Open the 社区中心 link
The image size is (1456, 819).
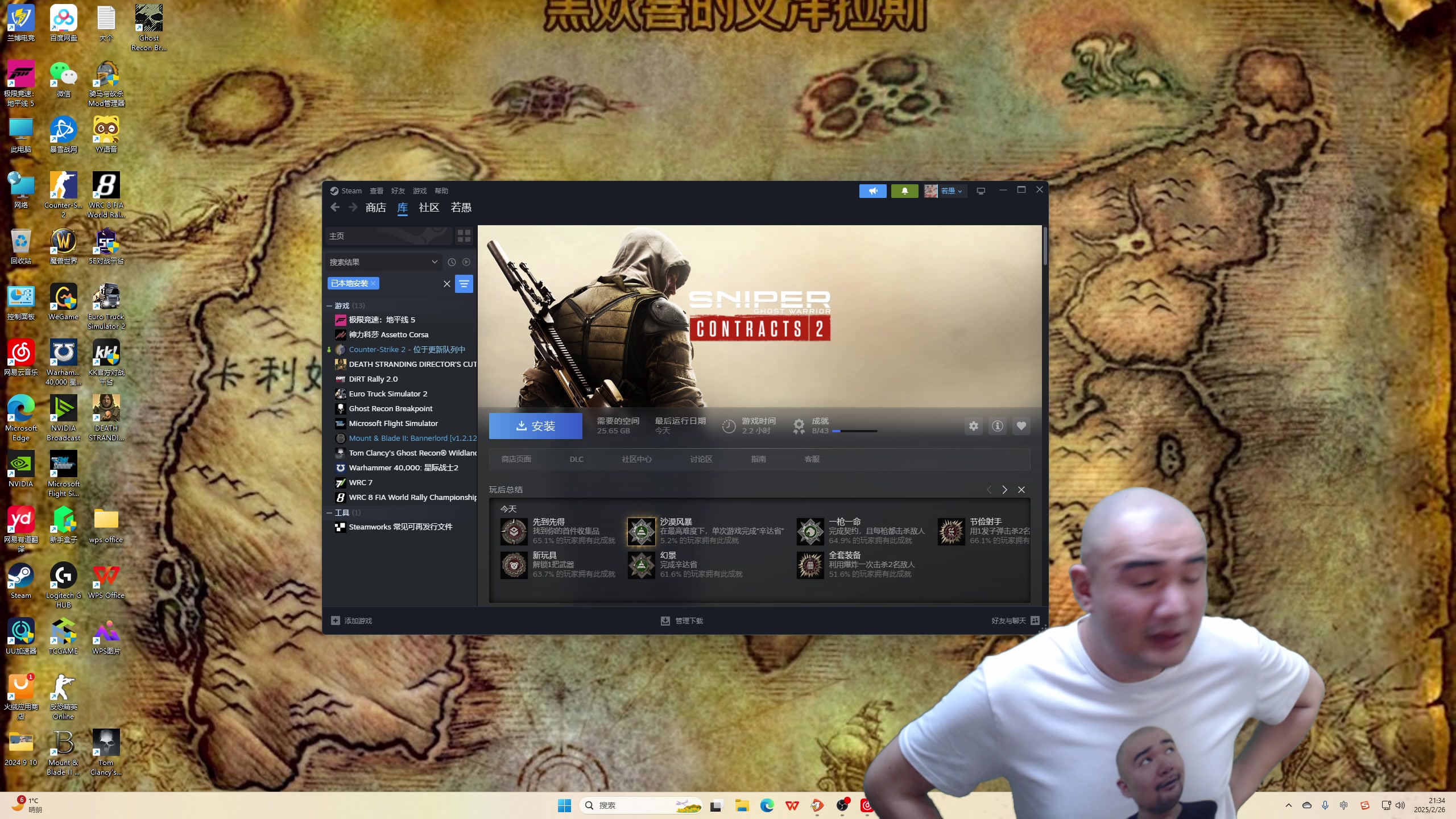click(x=636, y=460)
